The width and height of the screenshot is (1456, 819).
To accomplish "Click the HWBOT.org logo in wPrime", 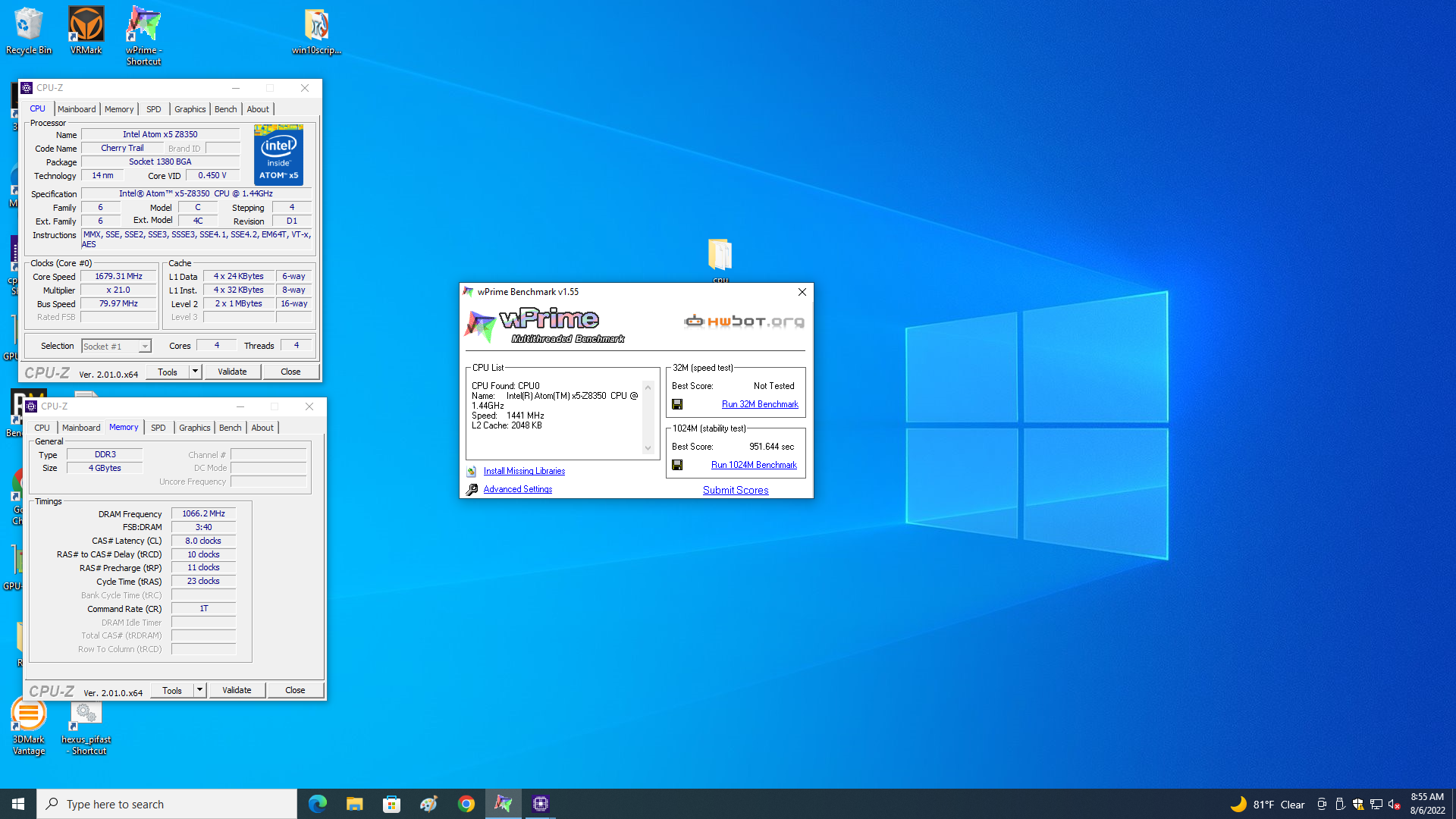I will pos(744,322).
